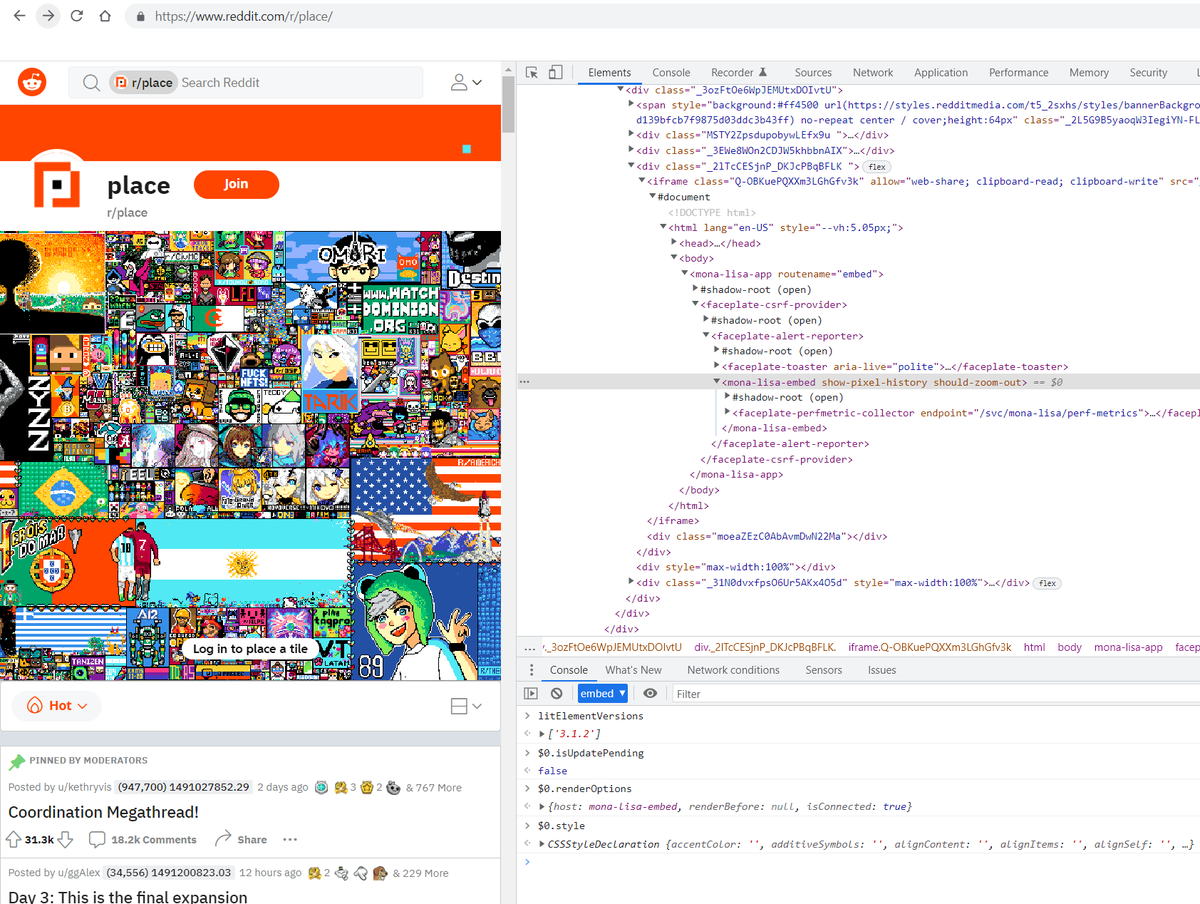Screen dimensions: 1200x904
Task: Click the browser back arrow
Action: (19, 16)
